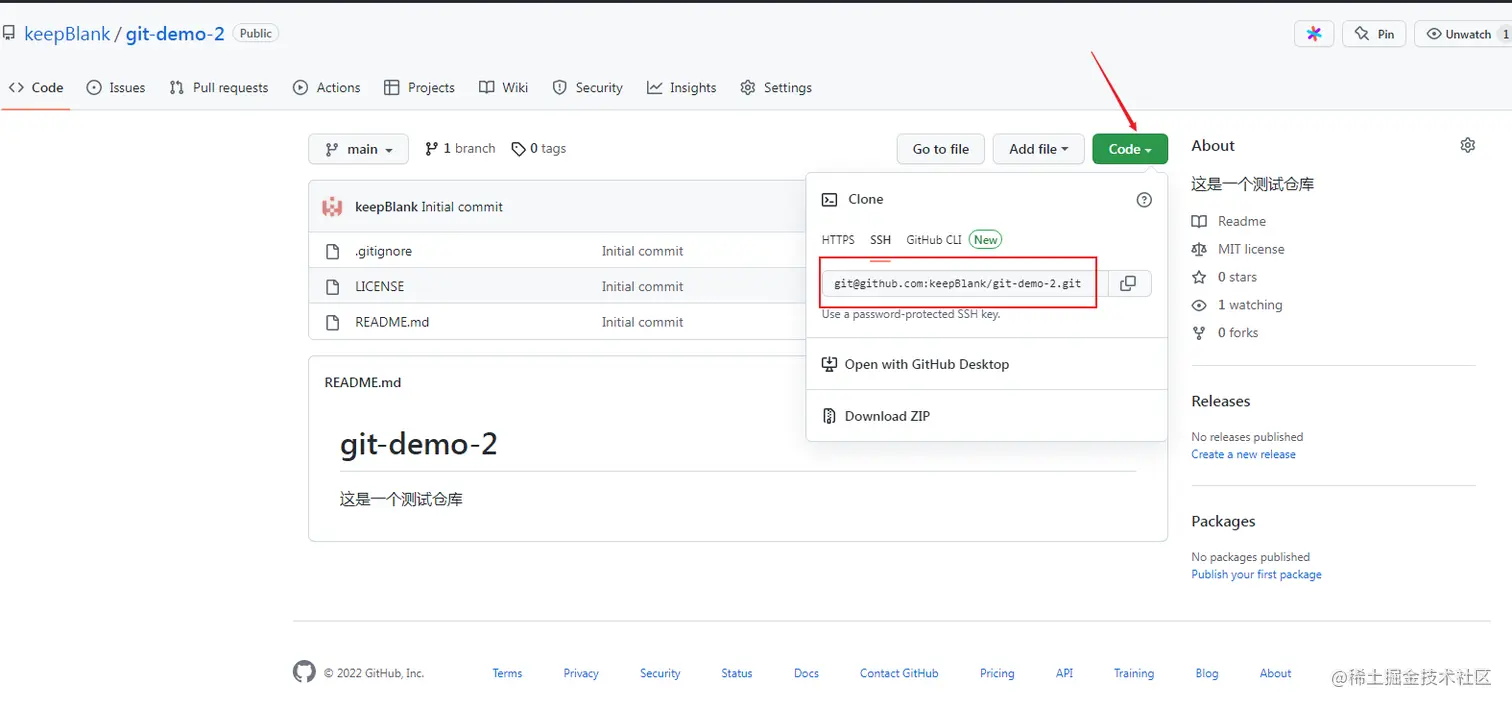Viewport: 1512px width, 708px height.
Task: Click the MIT license link
Action: (1251, 249)
